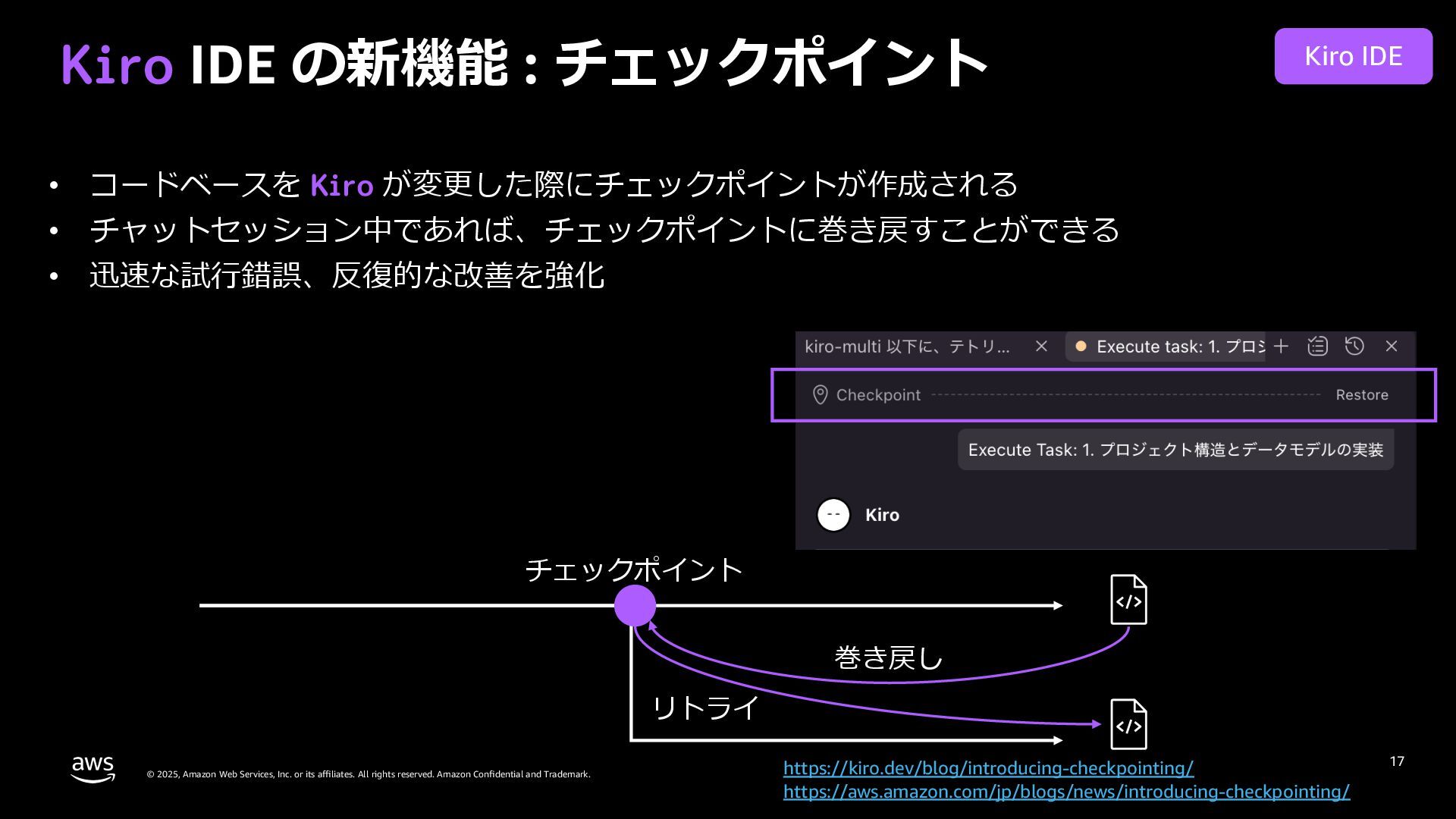Click the purple checkpoint circle on timeline
This screenshot has height=819, width=1456.
(x=635, y=605)
